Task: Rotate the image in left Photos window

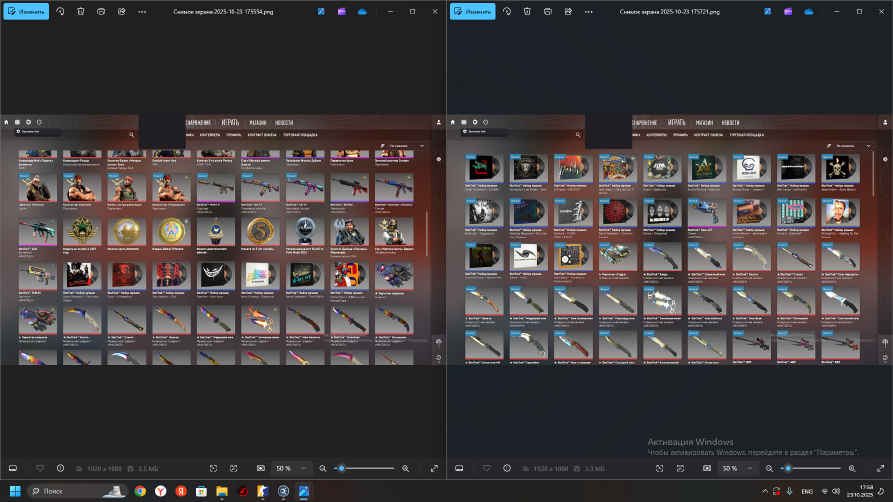Action: point(60,11)
